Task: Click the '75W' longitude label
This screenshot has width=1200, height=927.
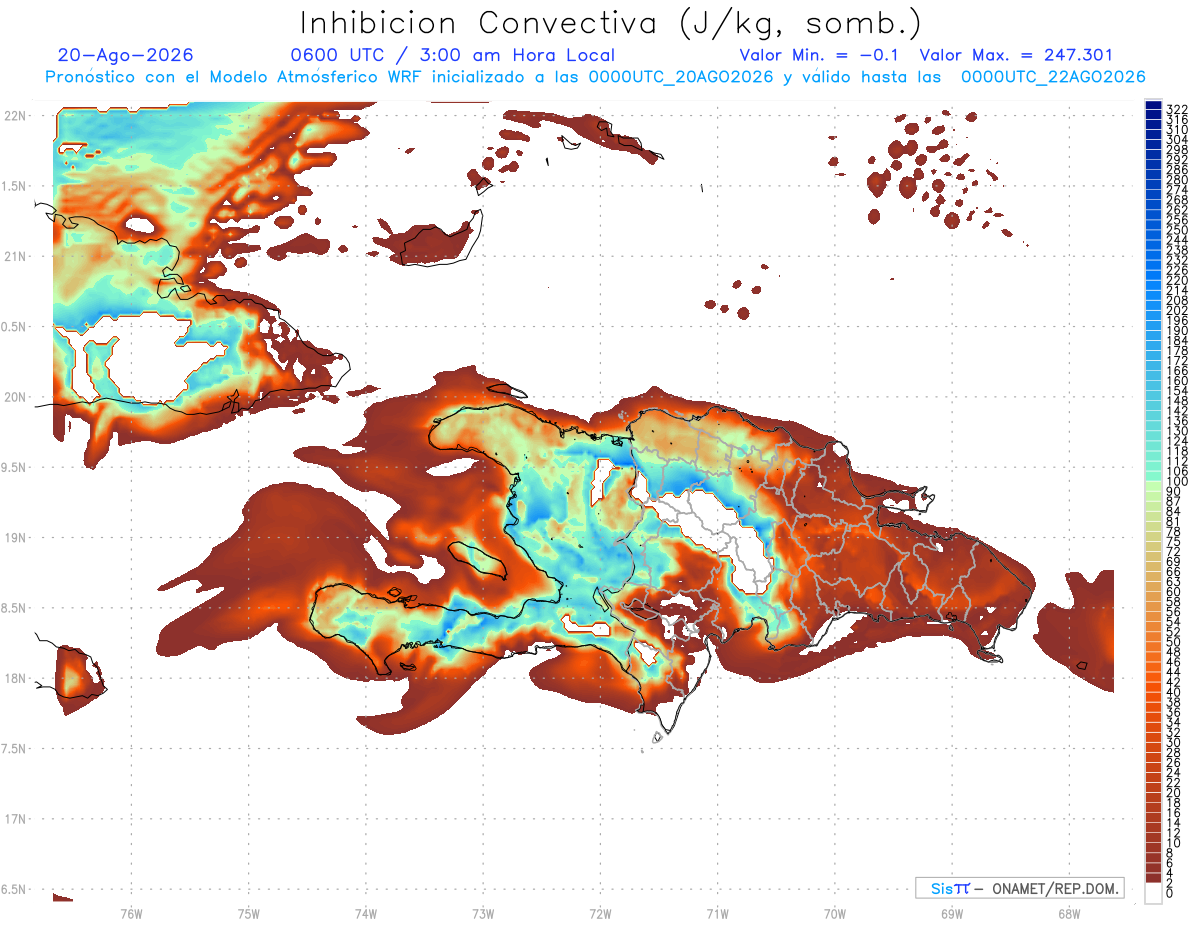Action: point(248,913)
